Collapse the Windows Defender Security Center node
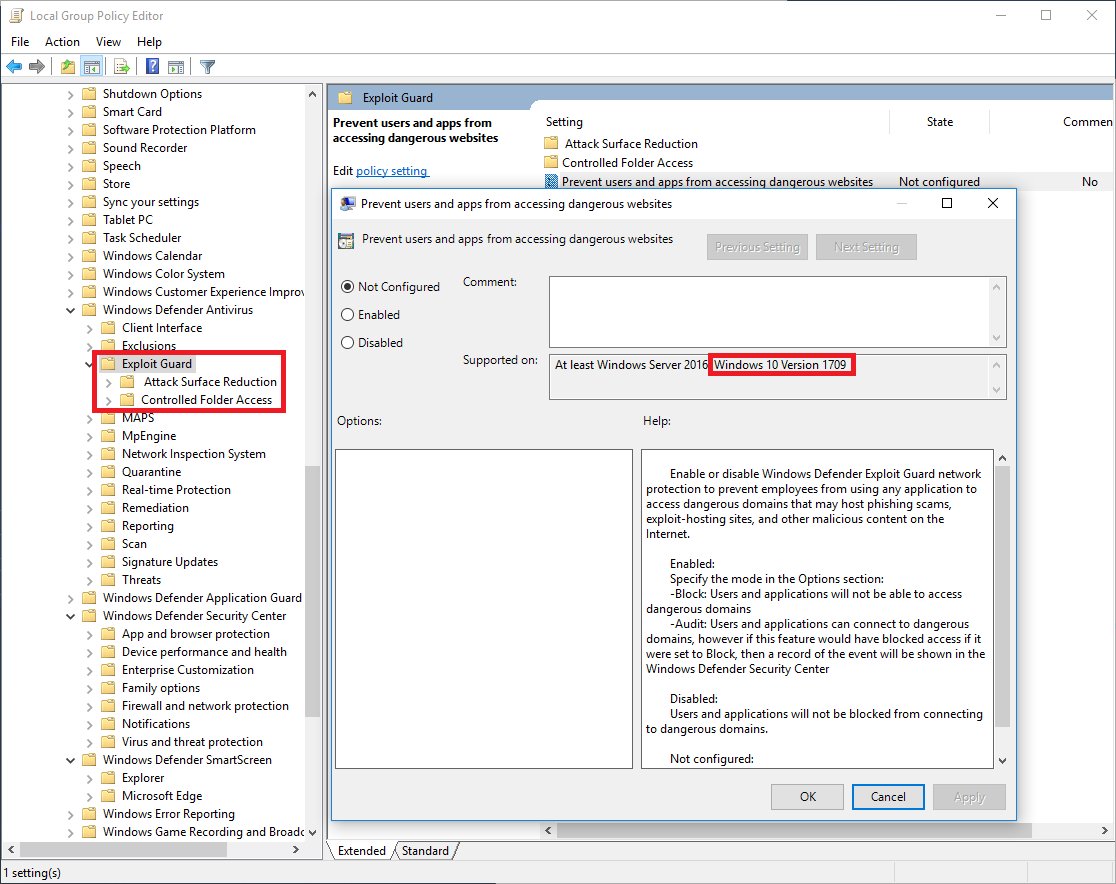The image size is (1116, 884). click(x=70, y=616)
